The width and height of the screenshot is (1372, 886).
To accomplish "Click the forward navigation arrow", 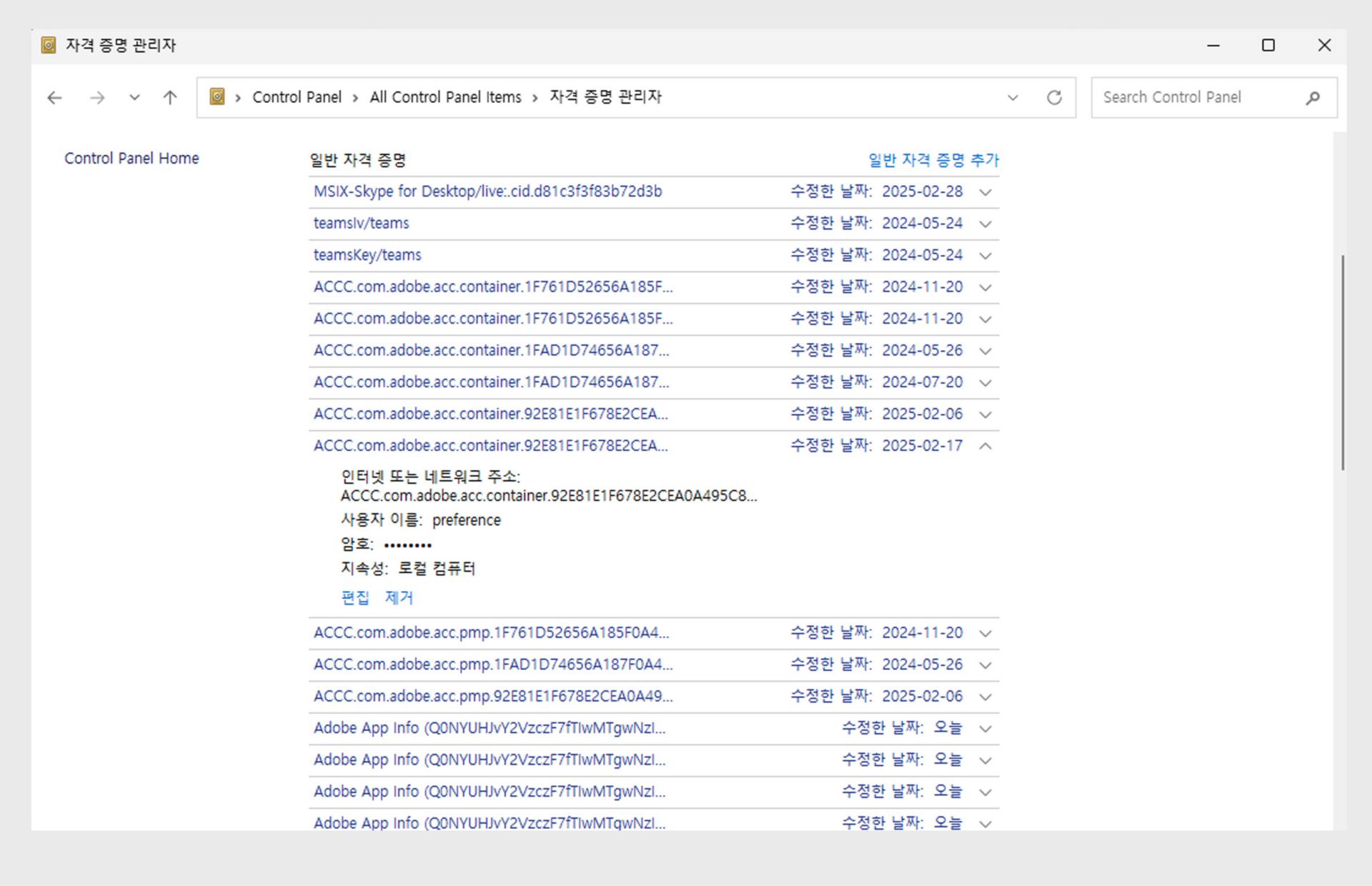I will [x=97, y=98].
